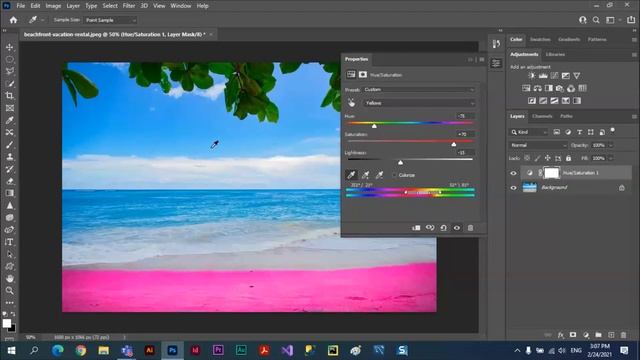Toggle filter for pixel layers
Screen dimensions: 640x360
(556, 132)
